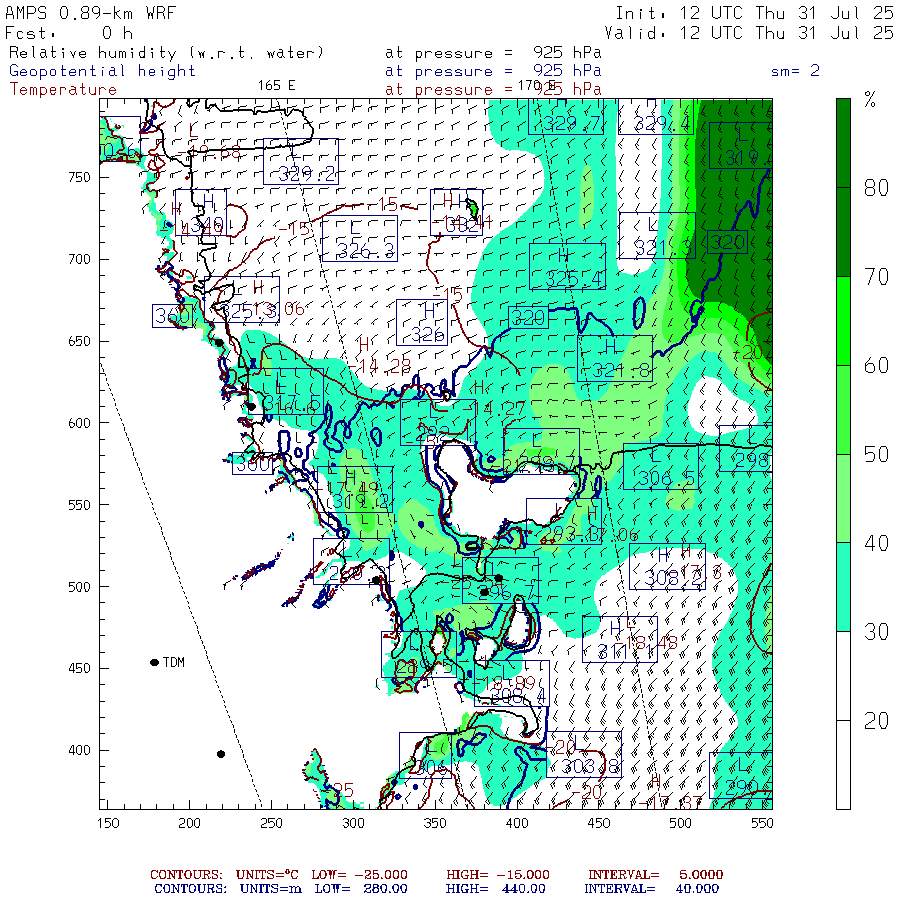Click the darkest green swatch above 80

click(843, 143)
